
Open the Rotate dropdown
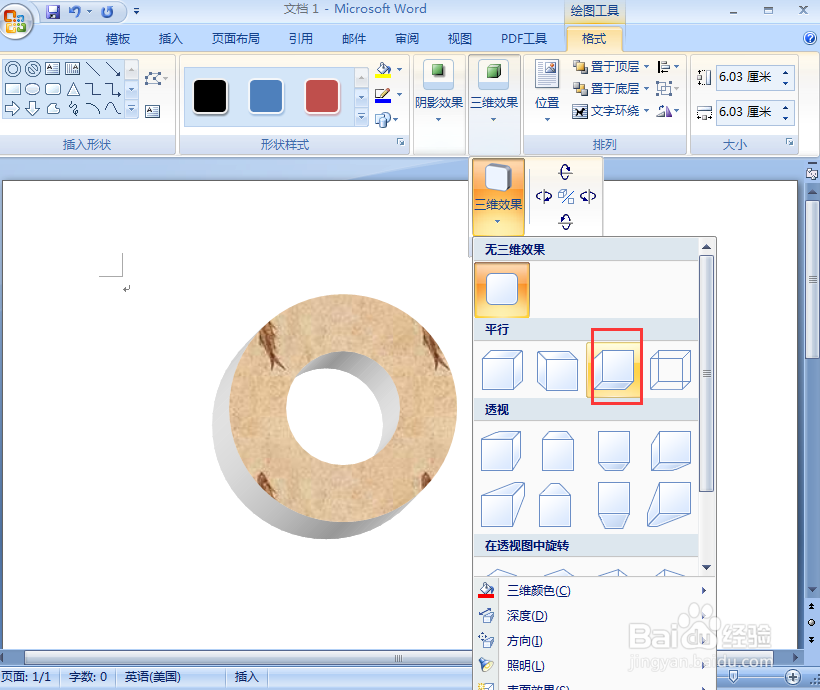tap(668, 111)
